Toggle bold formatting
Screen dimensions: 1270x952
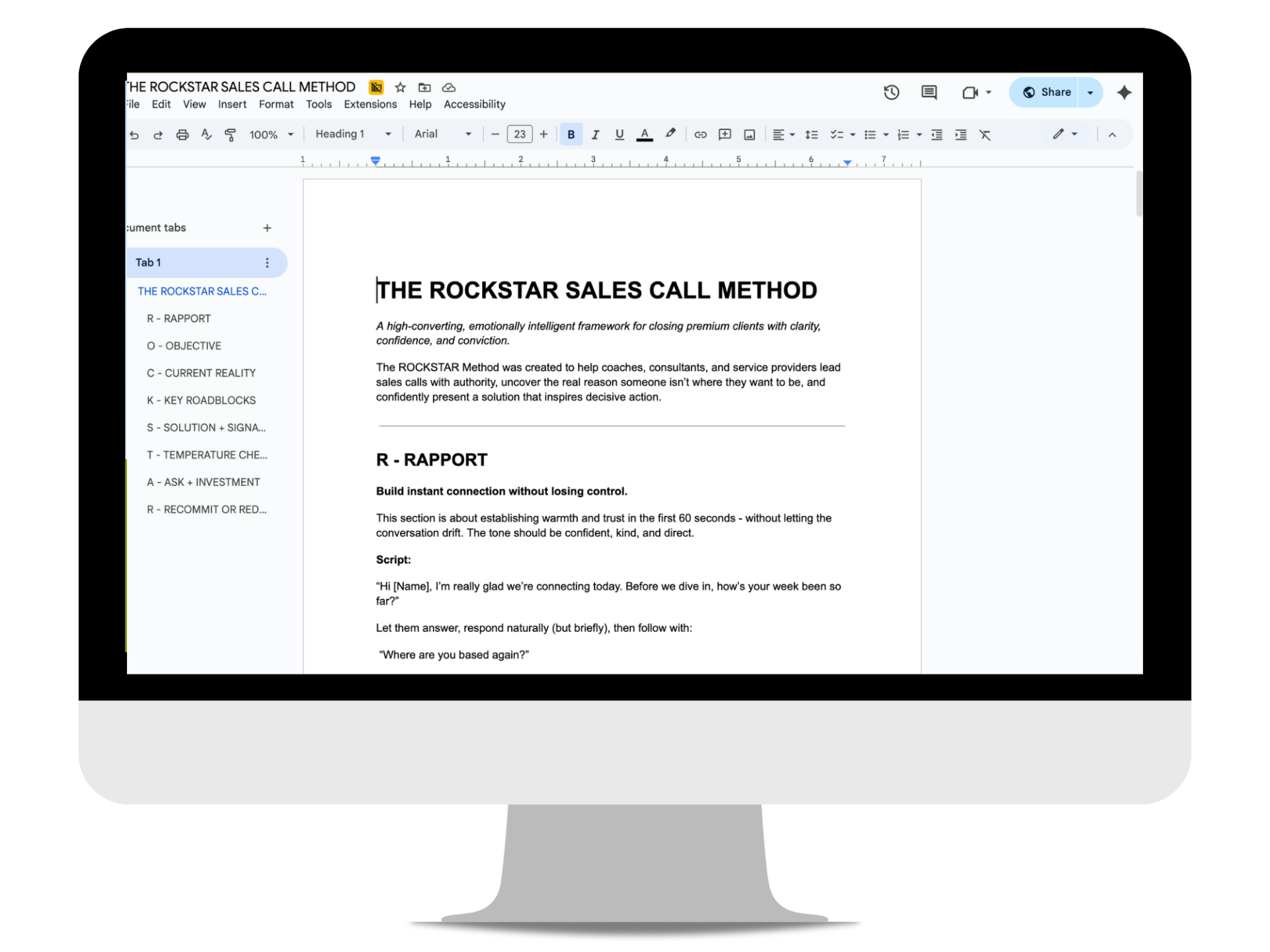click(571, 135)
